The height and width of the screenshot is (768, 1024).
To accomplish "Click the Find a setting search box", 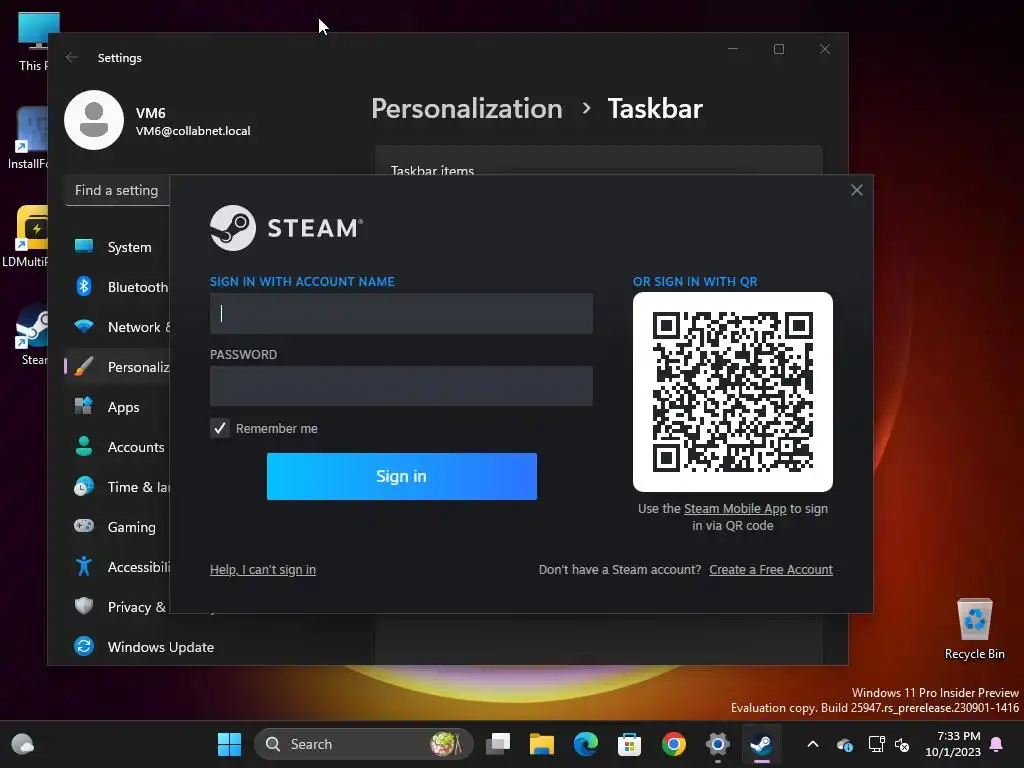I will tap(118, 190).
